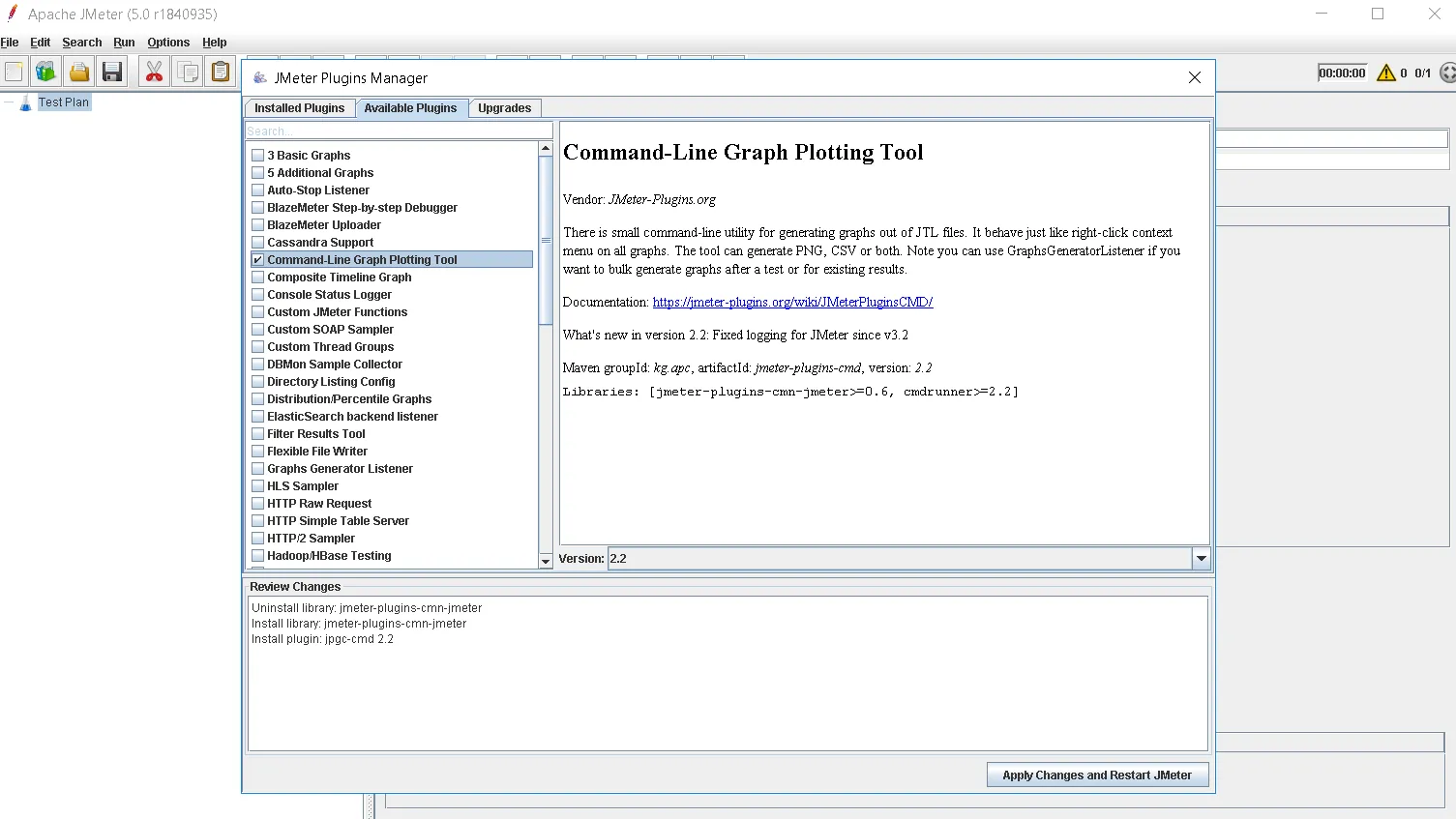
Task: Save the test plan with the floppy icon
Action: pos(112,72)
